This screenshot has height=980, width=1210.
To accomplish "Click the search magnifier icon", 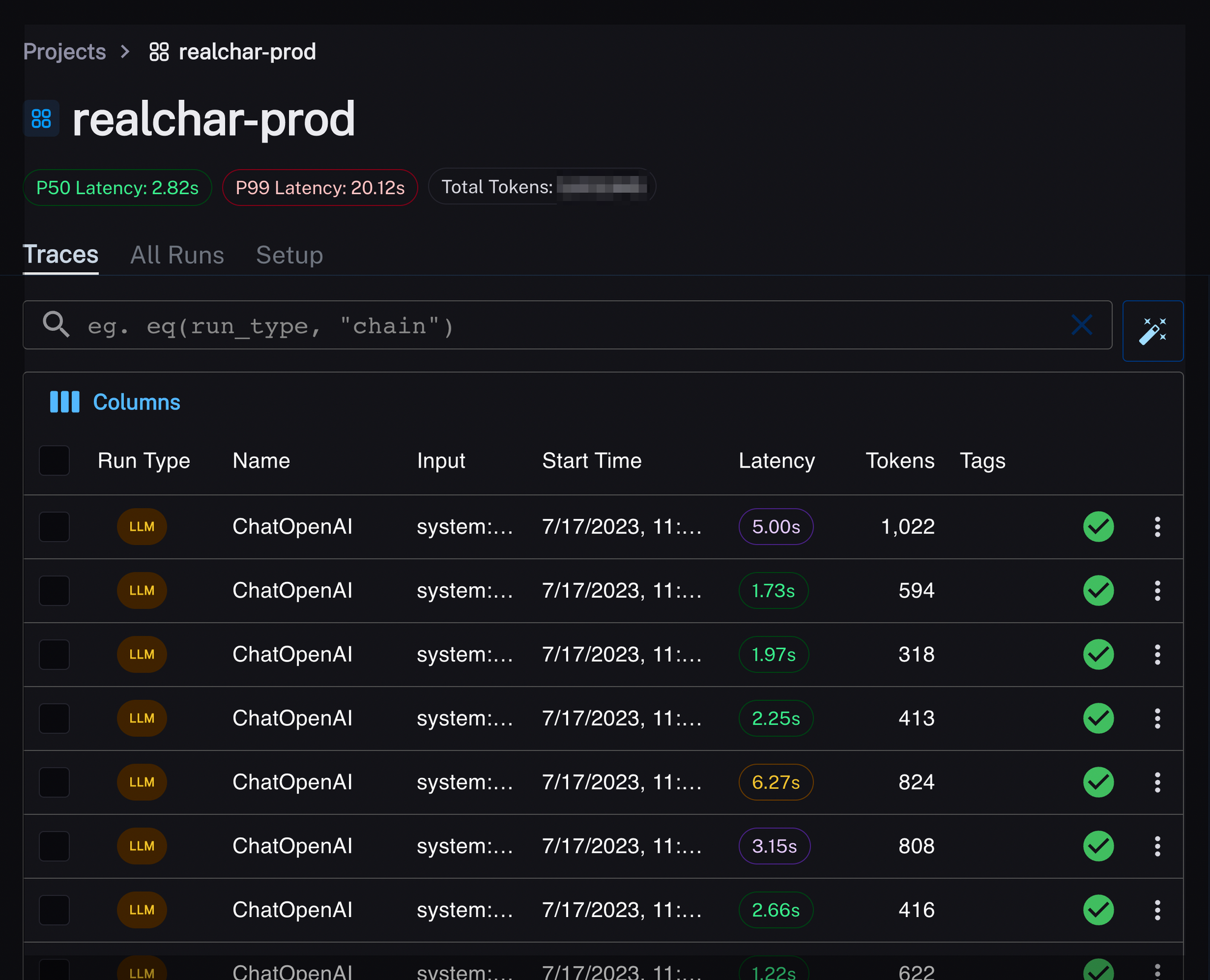I will click(x=56, y=325).
